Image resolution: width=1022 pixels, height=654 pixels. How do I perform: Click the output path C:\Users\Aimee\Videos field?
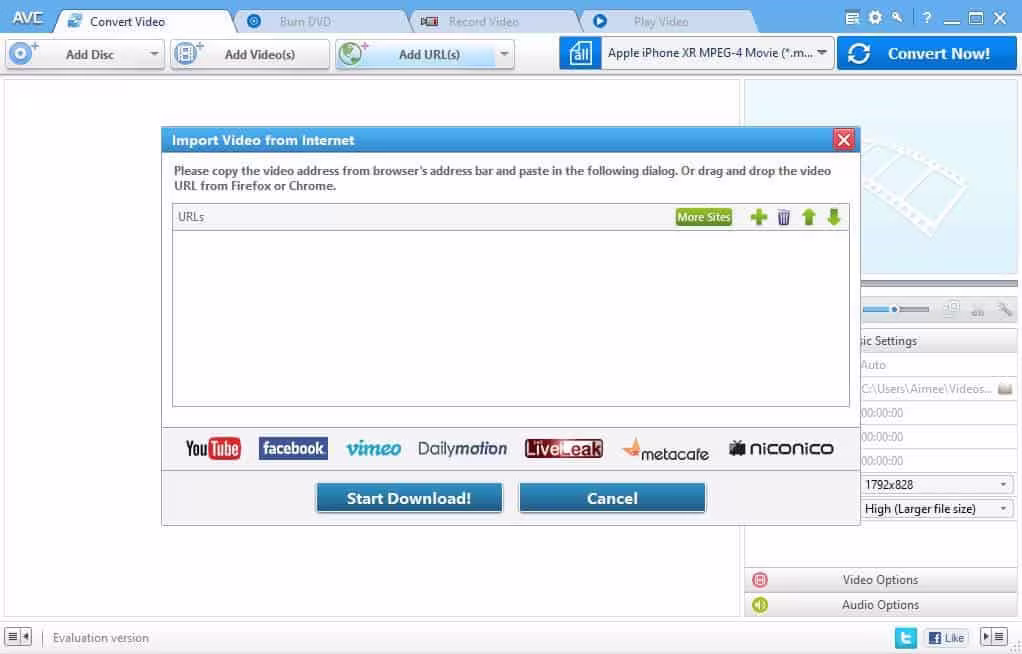coord(927,389)
